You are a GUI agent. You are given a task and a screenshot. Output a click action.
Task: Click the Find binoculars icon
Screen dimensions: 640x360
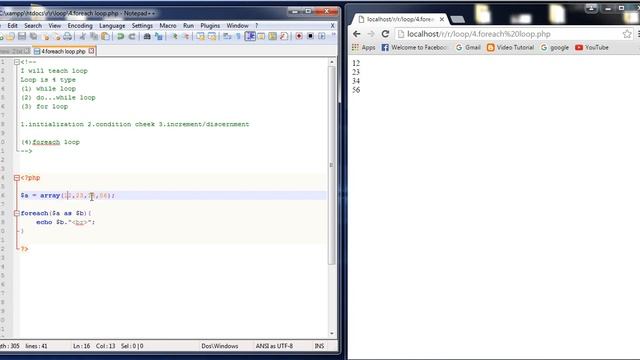click(147, 36)
